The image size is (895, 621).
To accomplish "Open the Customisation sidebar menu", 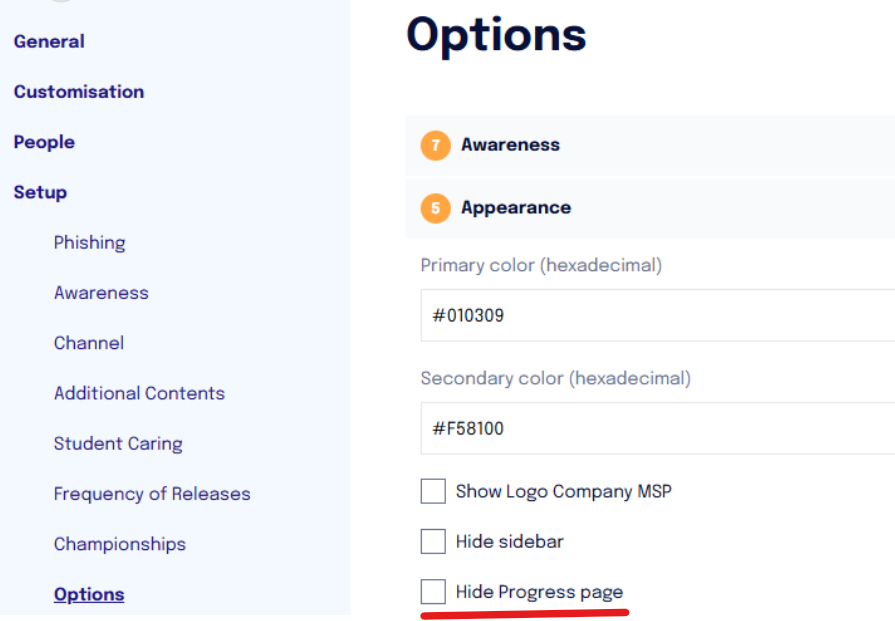I will pos(79,92).
